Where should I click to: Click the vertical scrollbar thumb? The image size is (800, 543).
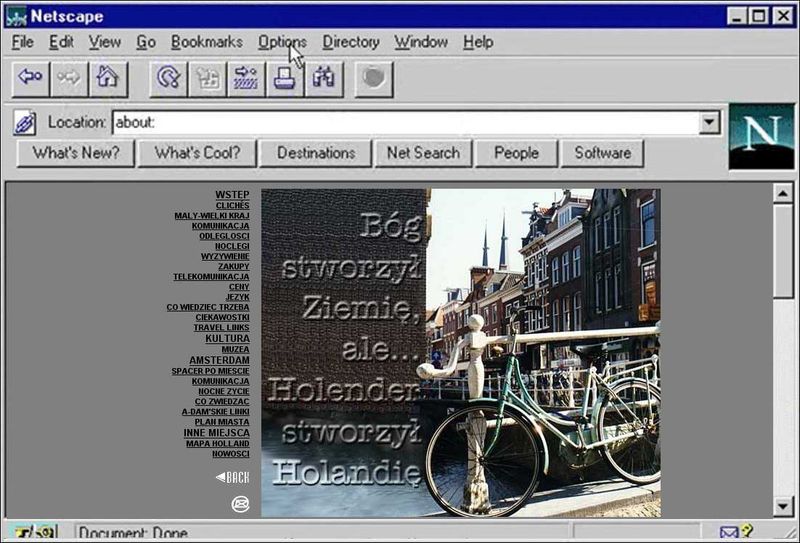(x=783, y=251)
